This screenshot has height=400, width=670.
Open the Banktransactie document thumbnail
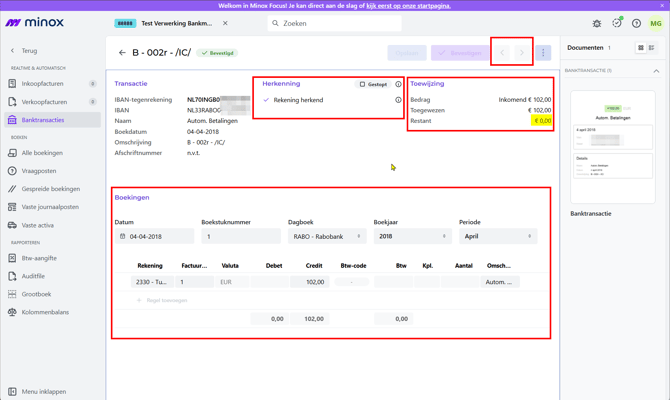613,147
